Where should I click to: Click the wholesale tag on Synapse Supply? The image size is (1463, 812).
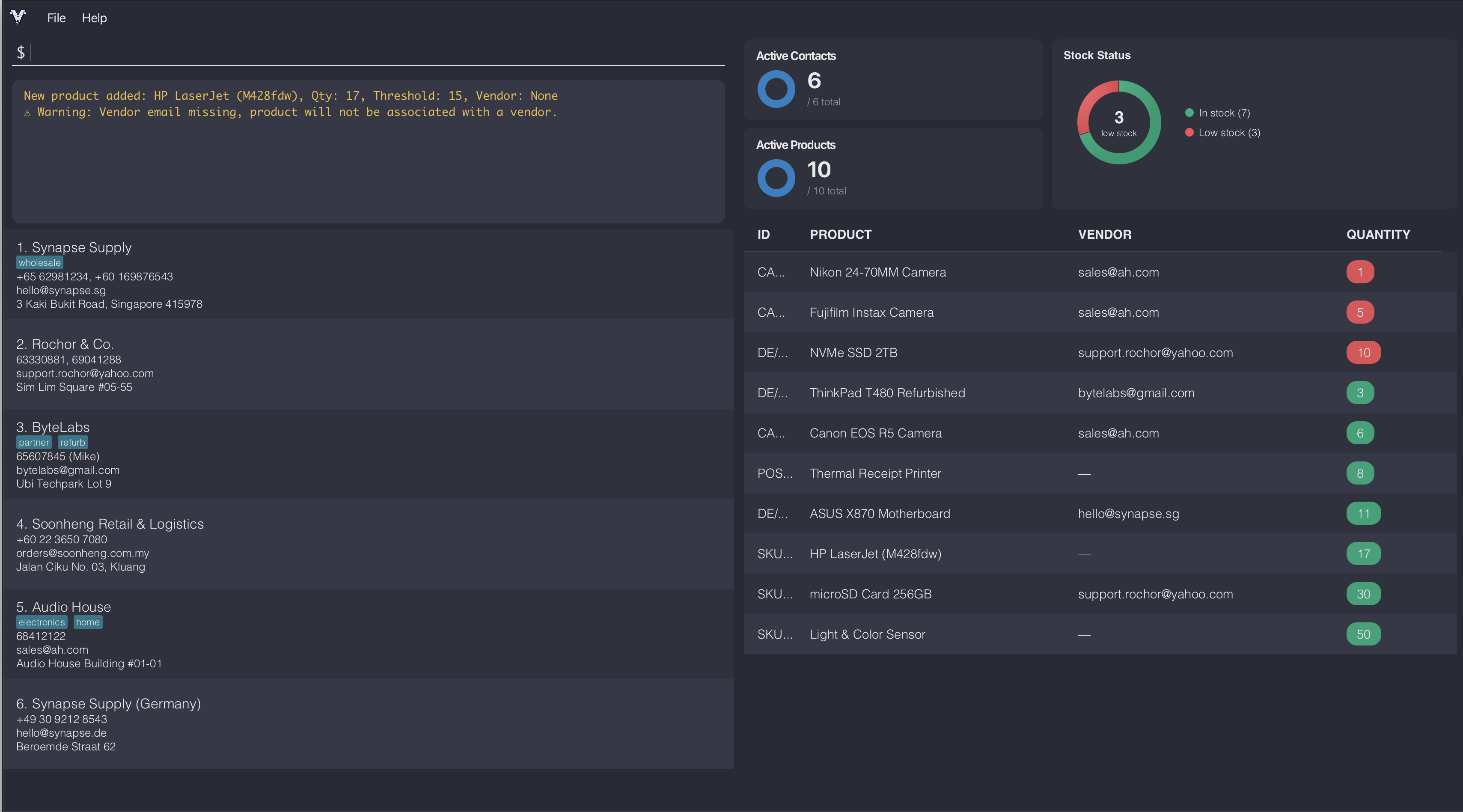pos(39,263)
